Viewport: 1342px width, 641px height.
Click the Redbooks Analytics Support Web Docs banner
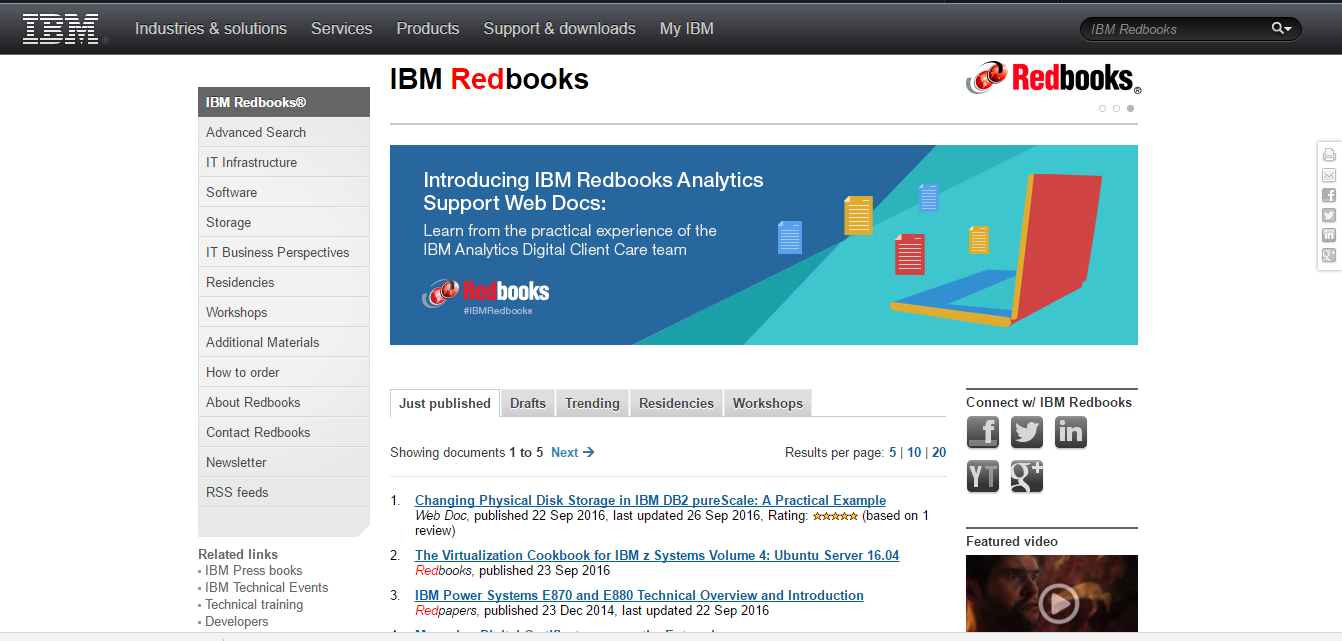(764, 245)
